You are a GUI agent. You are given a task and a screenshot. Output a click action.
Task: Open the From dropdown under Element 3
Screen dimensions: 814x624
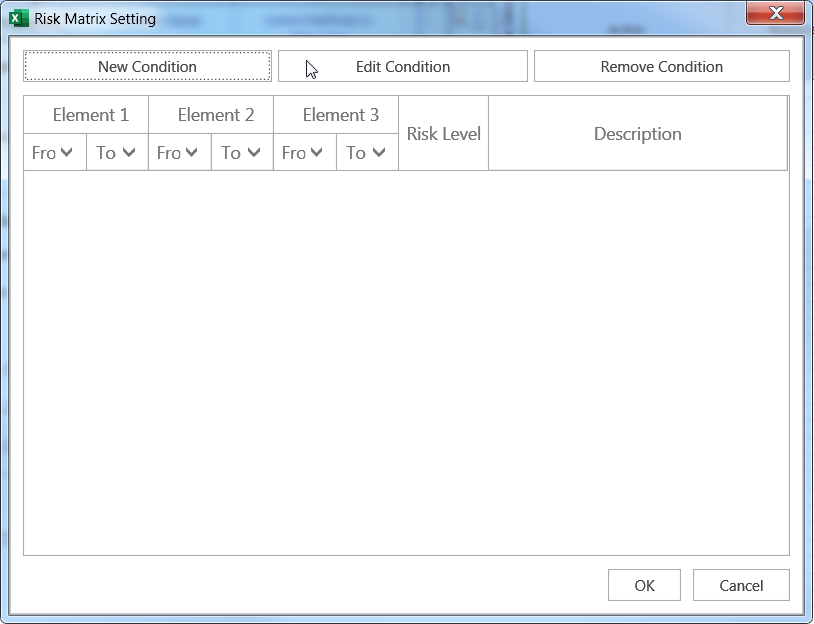(317, 153)
